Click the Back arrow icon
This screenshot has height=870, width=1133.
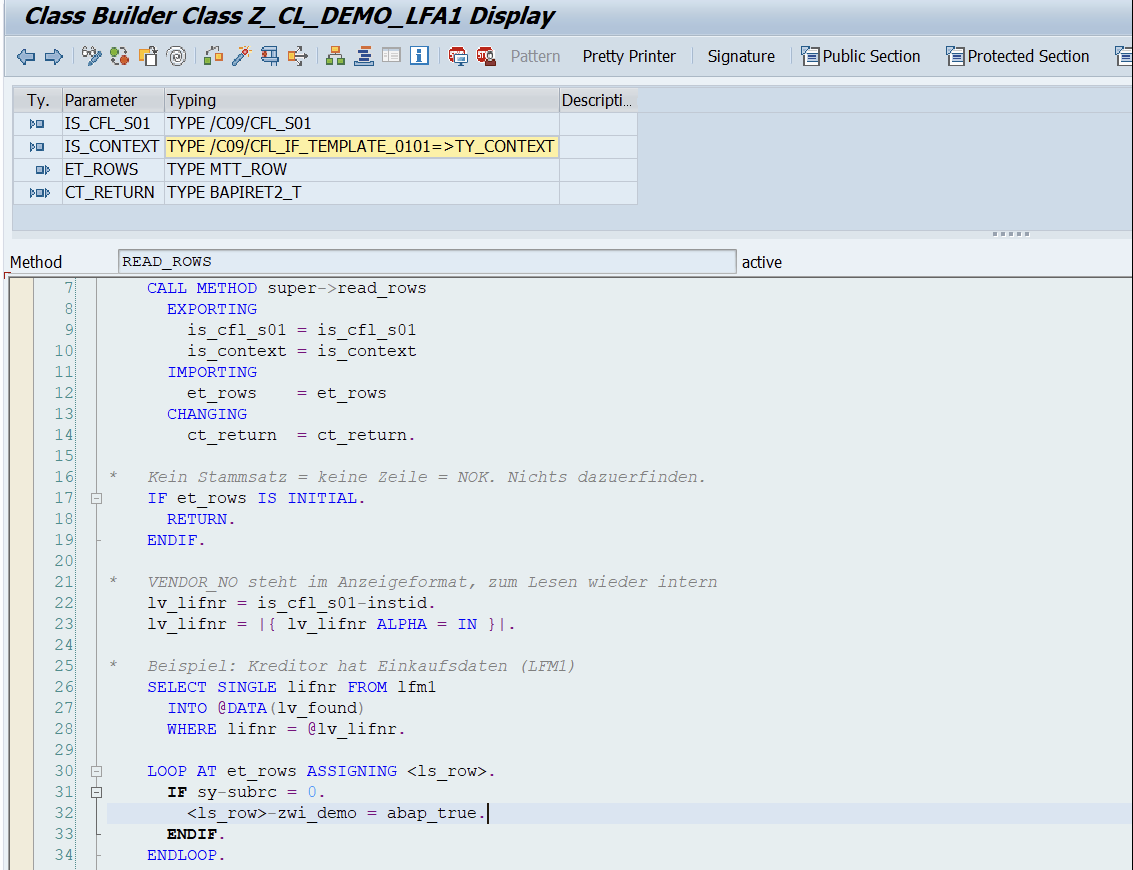click(x=26, y=56)
